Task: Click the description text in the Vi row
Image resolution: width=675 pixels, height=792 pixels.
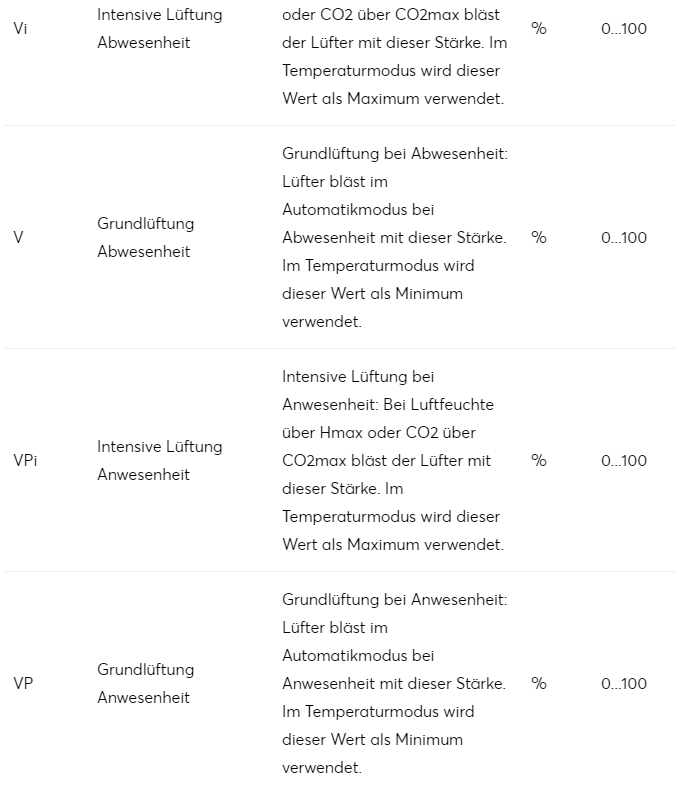Action: click(x=394, y=57)
